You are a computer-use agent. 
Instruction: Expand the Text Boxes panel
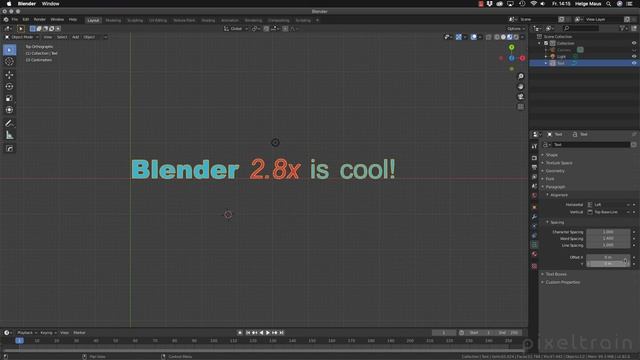[556, 274]
